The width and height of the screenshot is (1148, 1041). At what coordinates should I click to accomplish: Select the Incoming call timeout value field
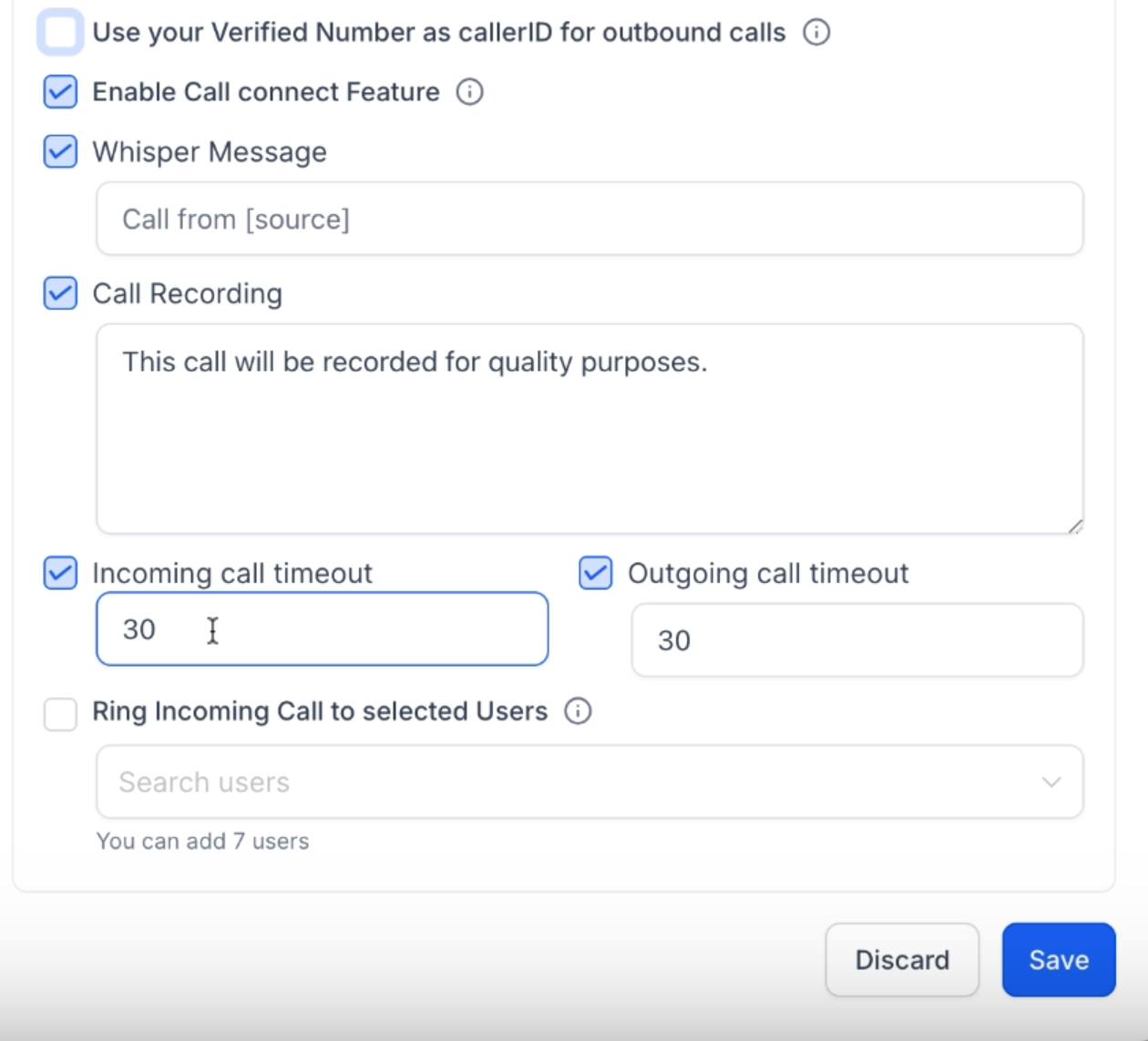[323, 629]
